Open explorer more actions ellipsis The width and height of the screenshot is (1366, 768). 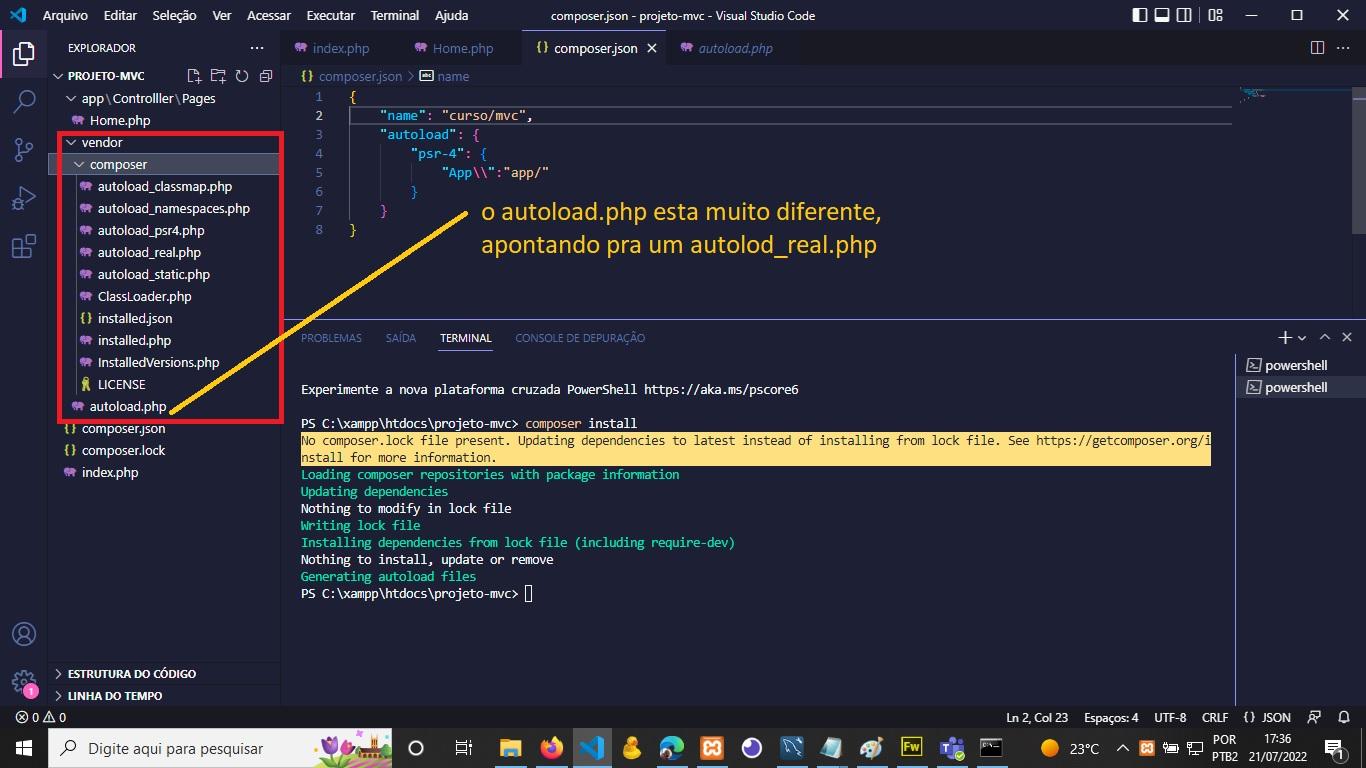point(257,48)
